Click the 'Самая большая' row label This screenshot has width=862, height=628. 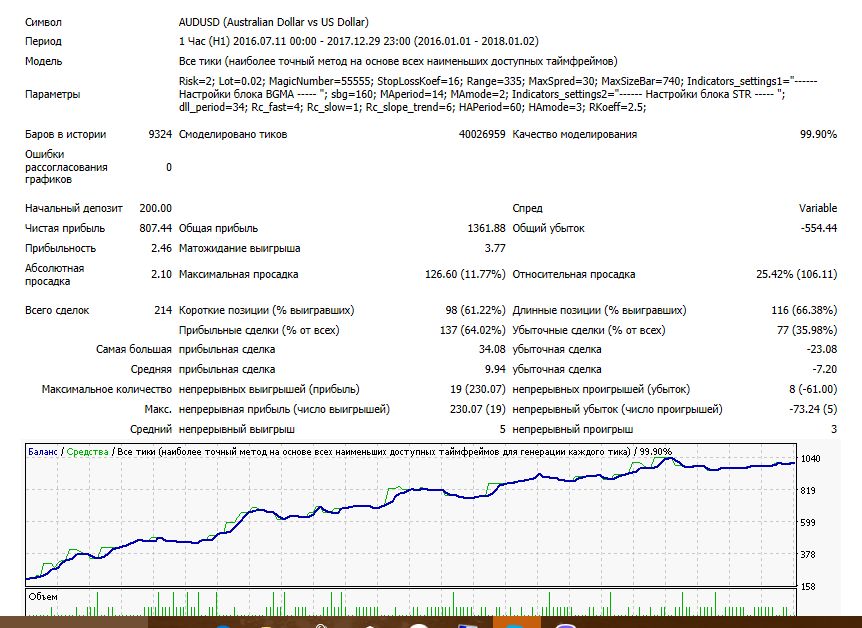134,350
